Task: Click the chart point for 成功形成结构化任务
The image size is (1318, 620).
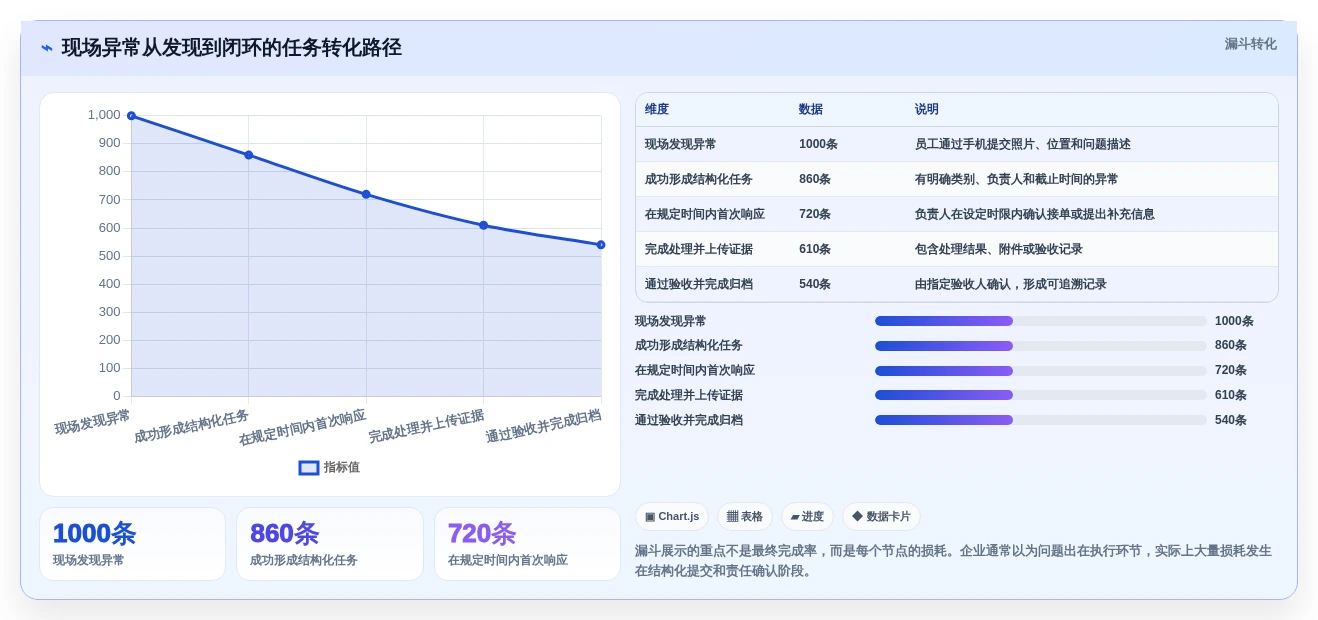Action: pos(249,155)
